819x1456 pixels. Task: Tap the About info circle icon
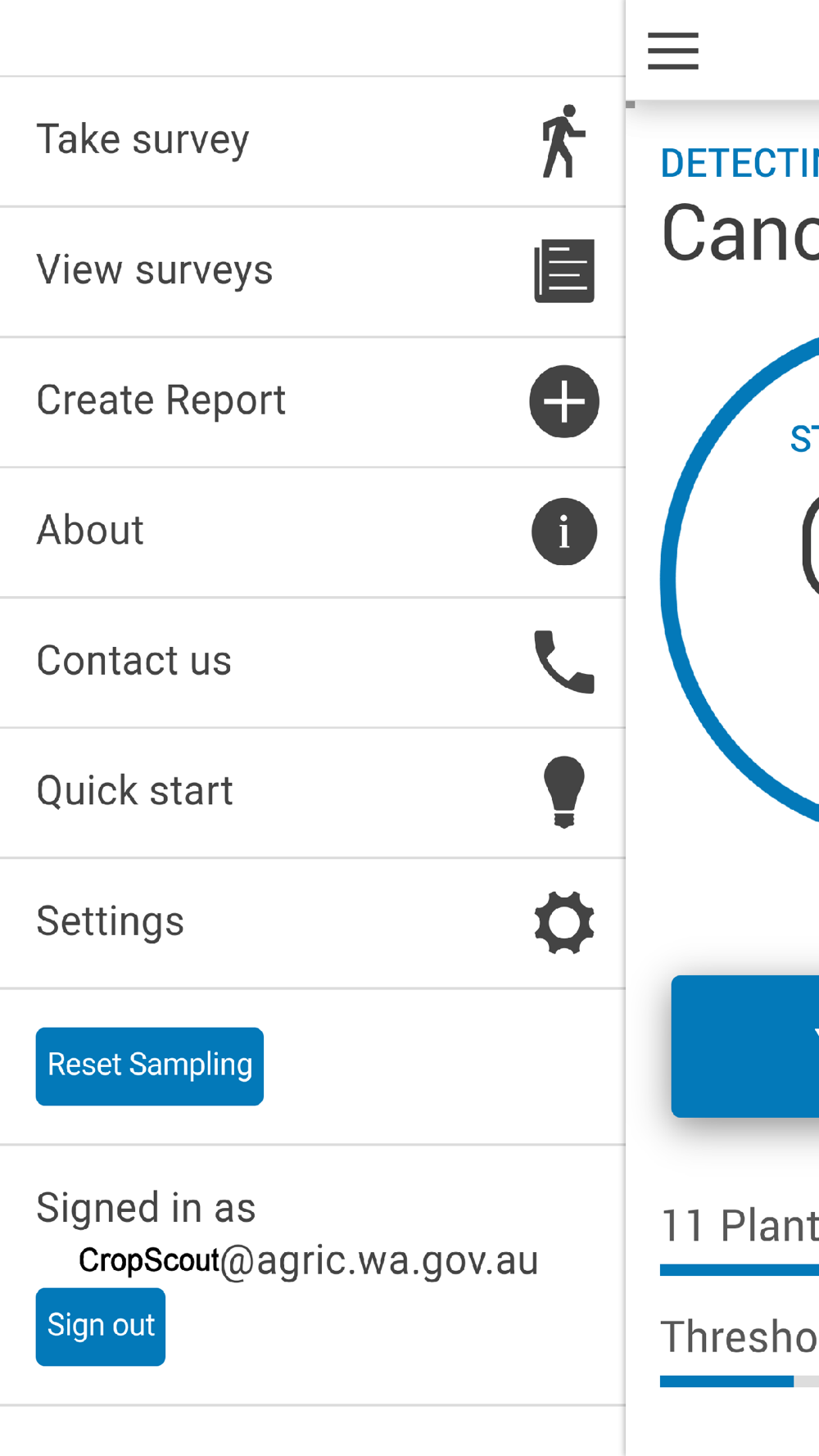pos(564,531)
